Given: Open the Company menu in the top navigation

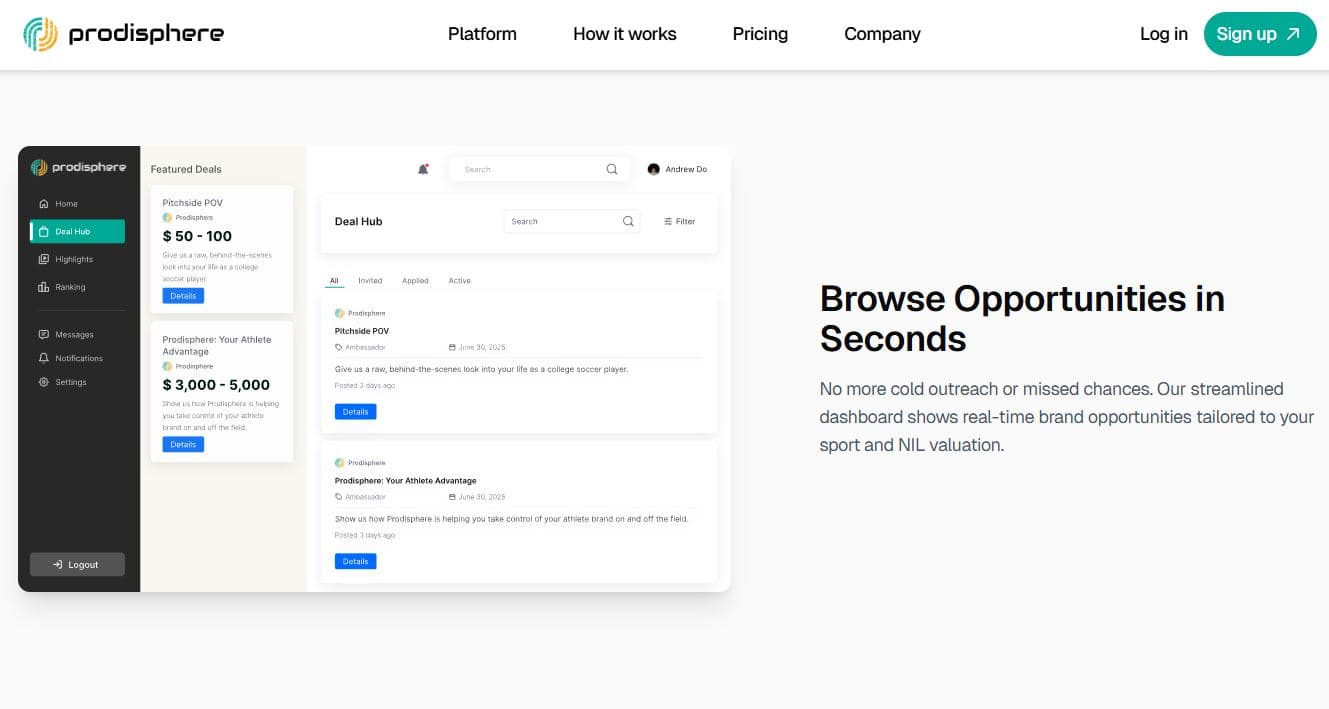Looking at the screenshot, I should pos(882,34).
